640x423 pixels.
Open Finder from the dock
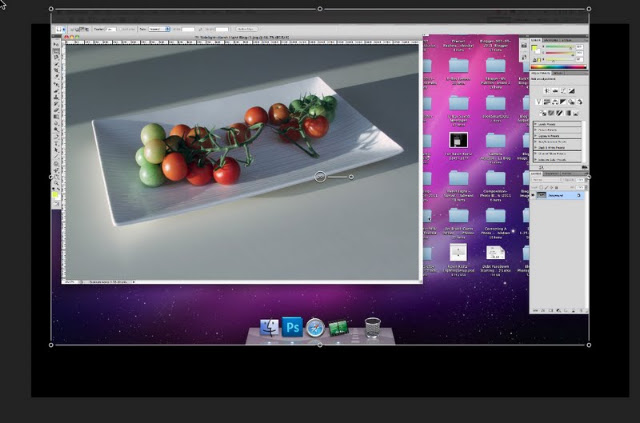click(x=269, y=327)
